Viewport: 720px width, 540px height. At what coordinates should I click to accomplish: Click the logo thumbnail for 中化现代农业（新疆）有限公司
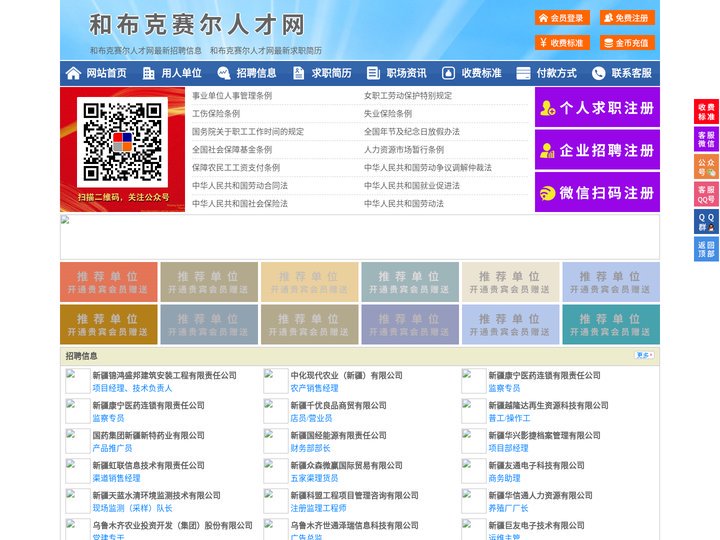click(x=276, y=381)
